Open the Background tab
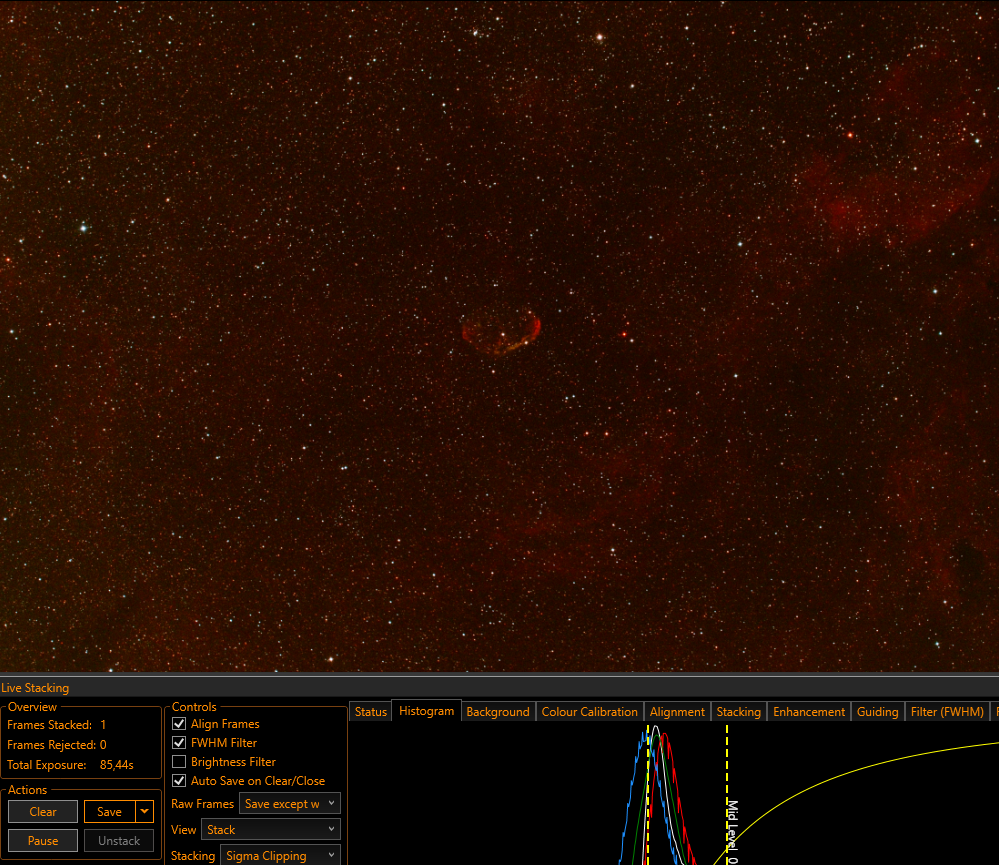Screen dimensions: 999x865 click(498, 711)
